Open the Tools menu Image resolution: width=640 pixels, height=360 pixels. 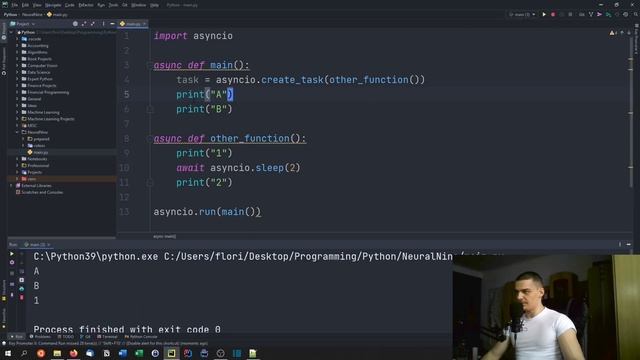tap(113, 5)
